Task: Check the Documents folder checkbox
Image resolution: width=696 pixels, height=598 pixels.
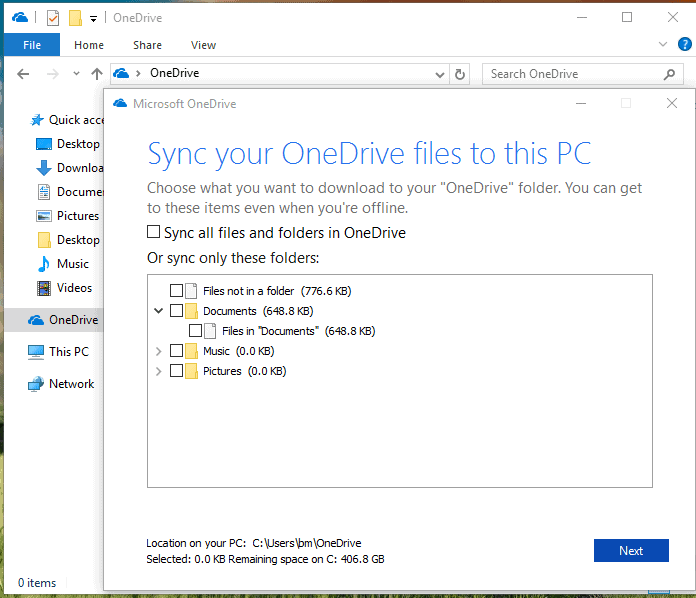Action: click(x=177, y=311)
